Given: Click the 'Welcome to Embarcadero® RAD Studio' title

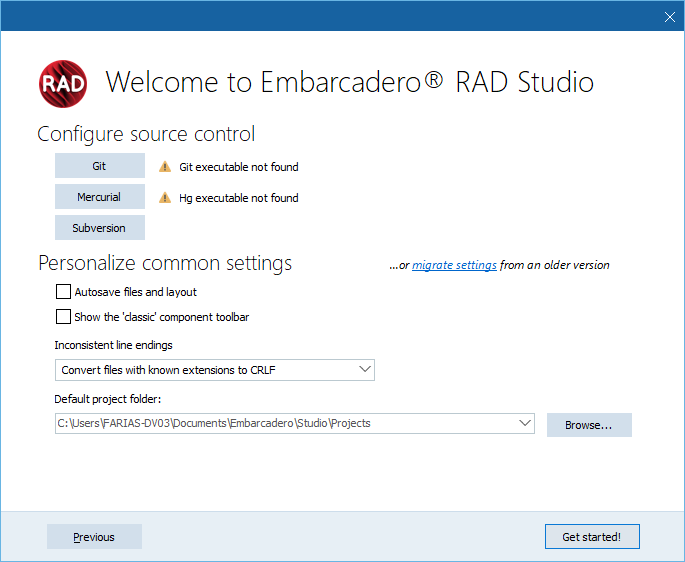Looking at the screenshot, I should click(349, 82).
